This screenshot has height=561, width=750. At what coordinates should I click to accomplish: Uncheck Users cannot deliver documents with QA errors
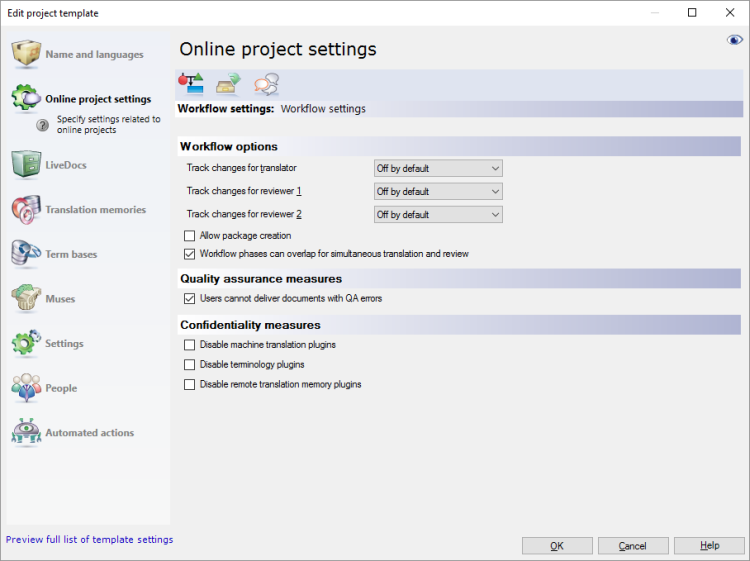[x=189, y=298]
